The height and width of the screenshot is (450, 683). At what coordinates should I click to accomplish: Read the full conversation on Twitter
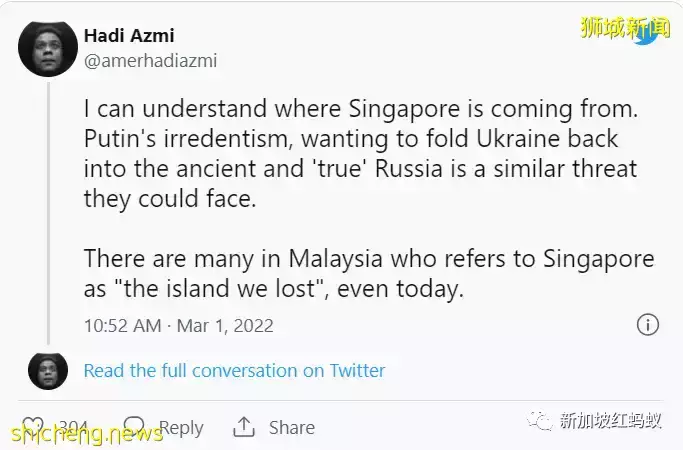coord(234,370)
